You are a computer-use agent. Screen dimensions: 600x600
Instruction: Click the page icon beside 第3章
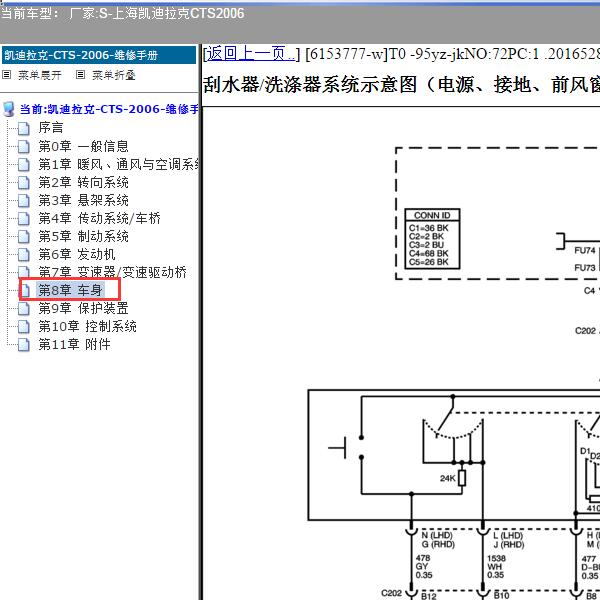pyautogui.click(x=24, y=201)
